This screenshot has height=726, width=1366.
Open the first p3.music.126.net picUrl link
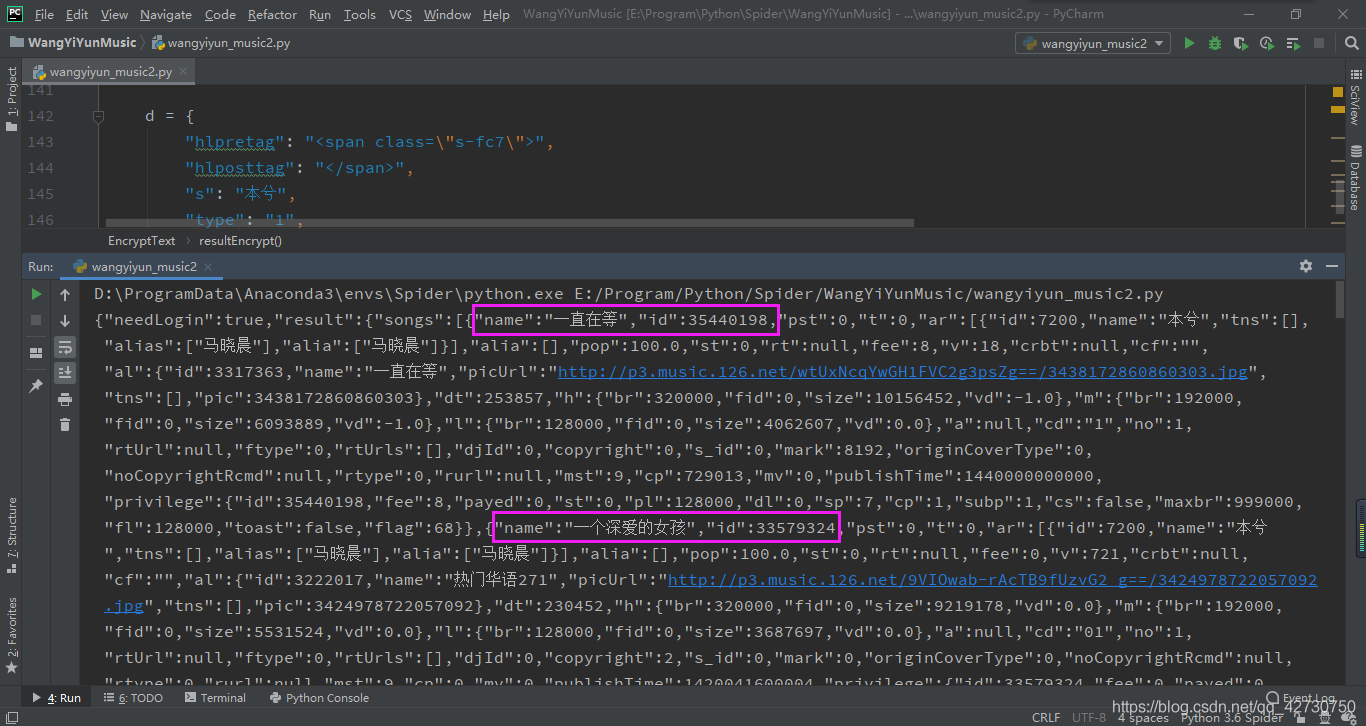coord(902,372)
